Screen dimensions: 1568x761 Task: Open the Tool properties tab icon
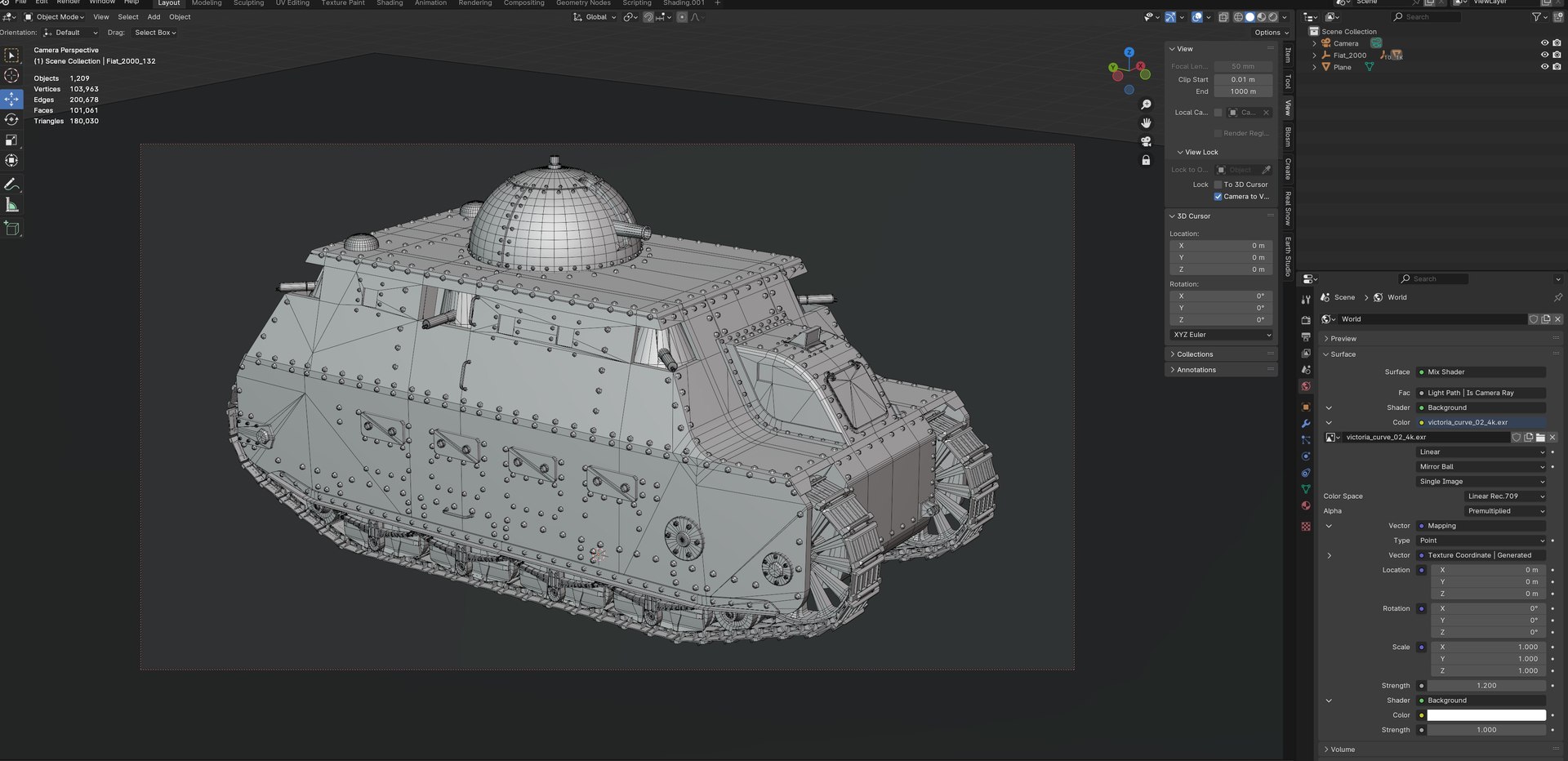point(1305,300)
